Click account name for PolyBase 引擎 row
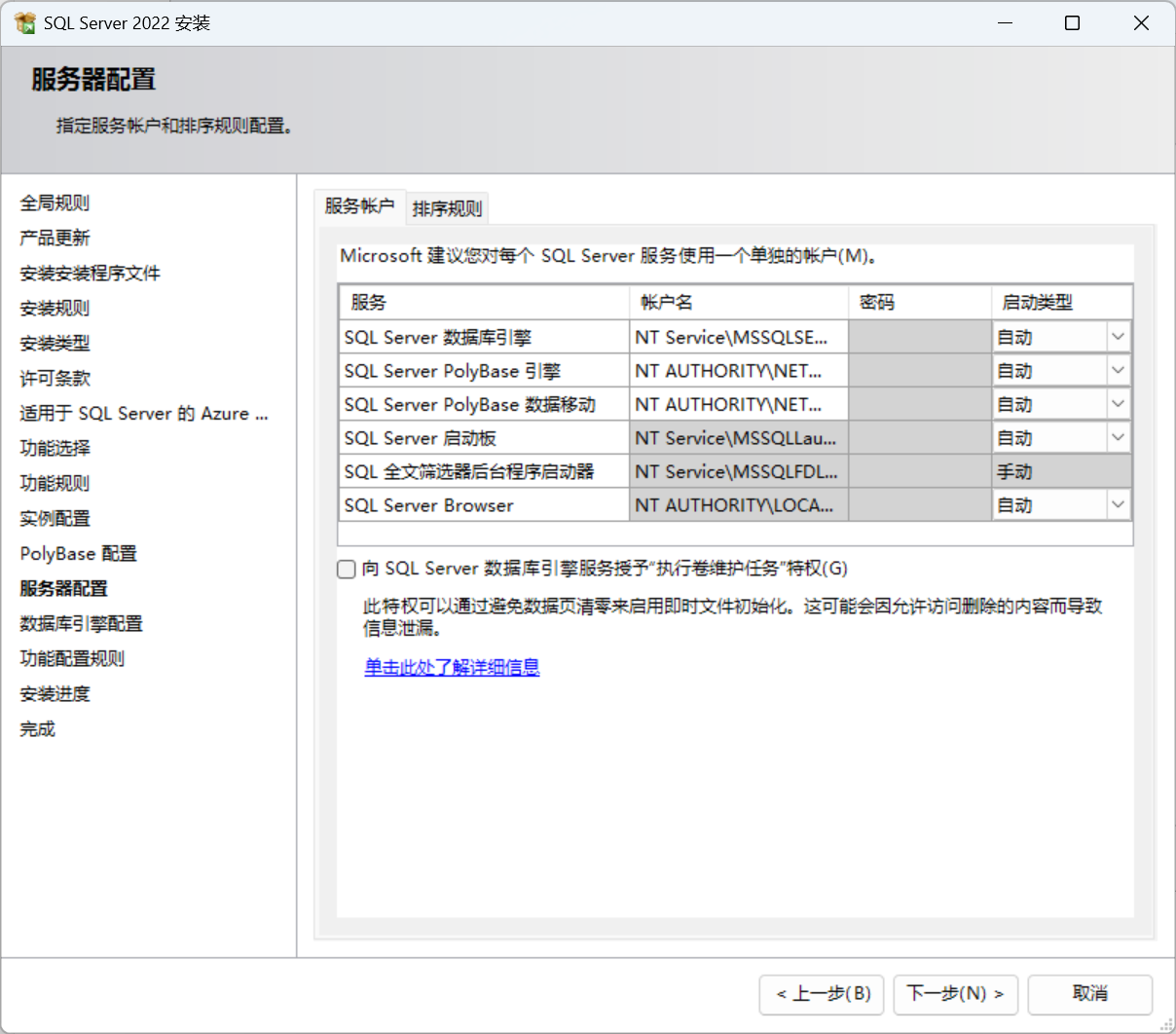 (x=739, y=371)
